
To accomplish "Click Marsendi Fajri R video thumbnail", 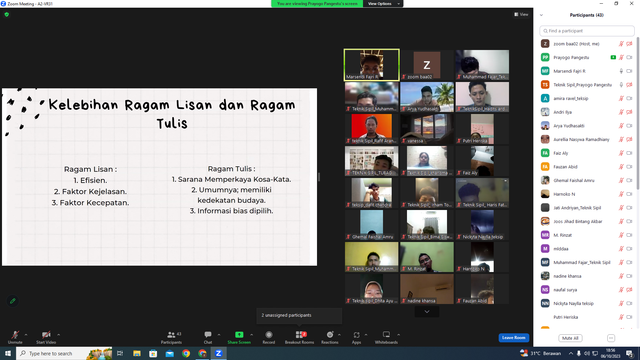I will click(x=371, y=65).
